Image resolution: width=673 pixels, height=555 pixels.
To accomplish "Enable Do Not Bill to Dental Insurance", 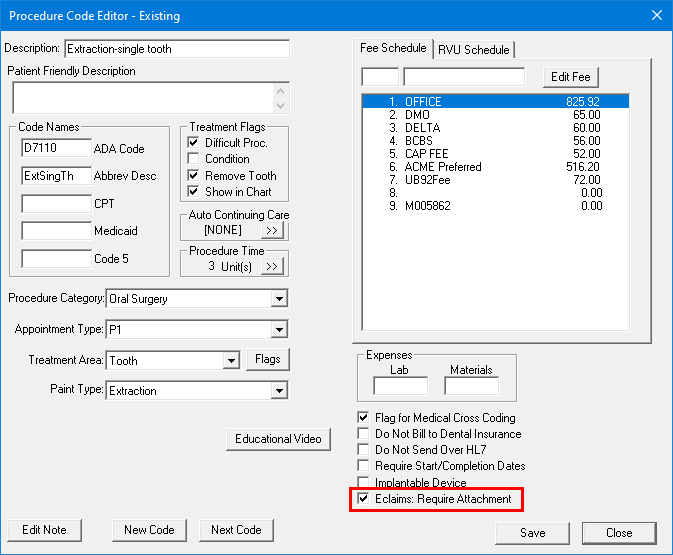I will click(x=363, y=434).
